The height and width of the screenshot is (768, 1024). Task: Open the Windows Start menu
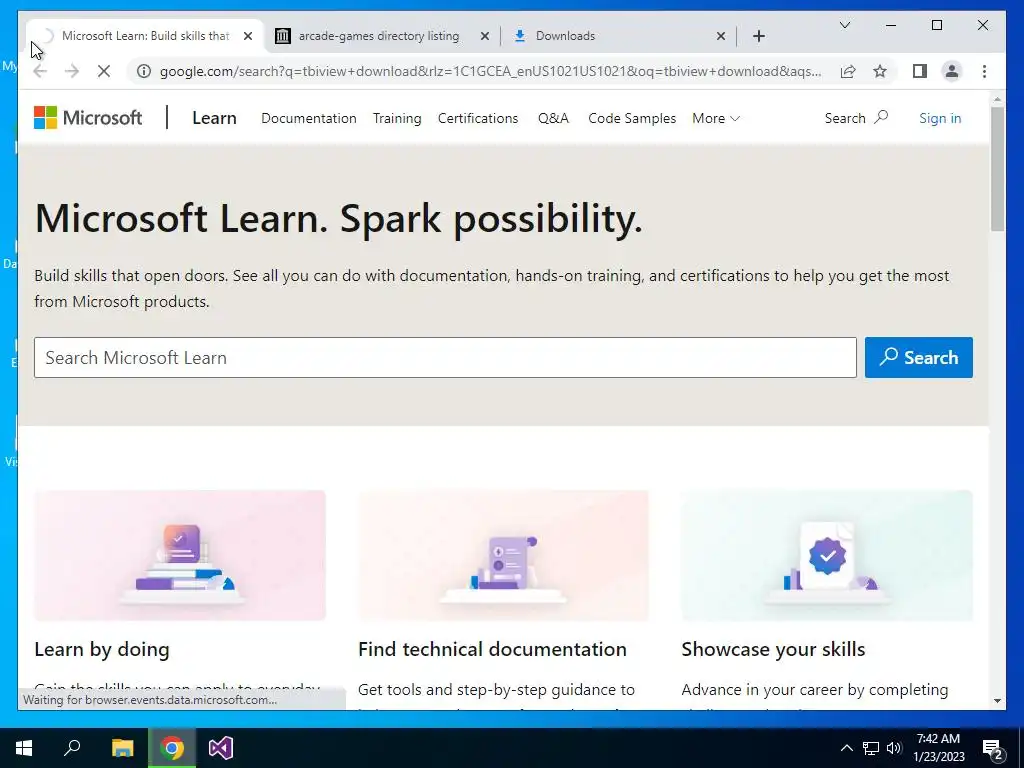pyautogui.click(x=24, y=748)
